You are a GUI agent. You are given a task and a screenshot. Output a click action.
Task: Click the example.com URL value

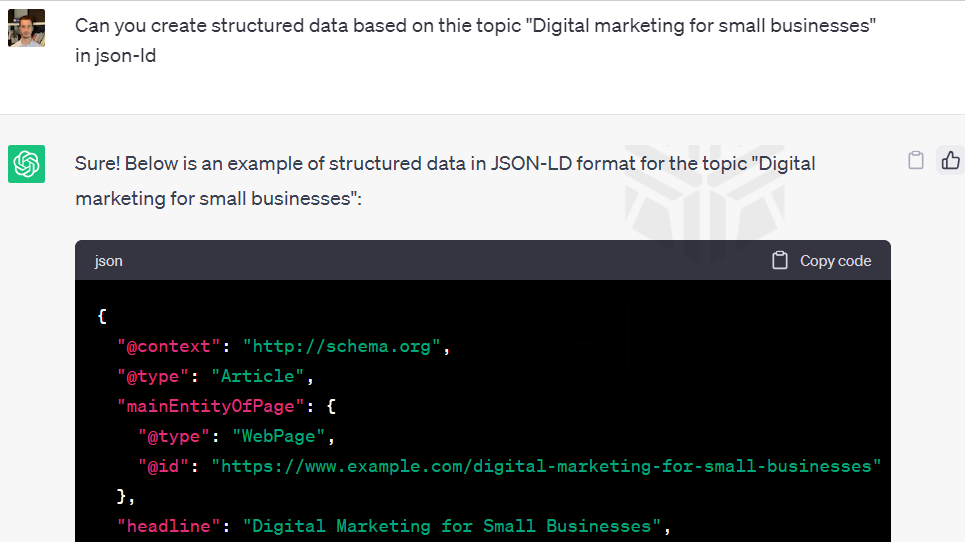coord(546,466)
